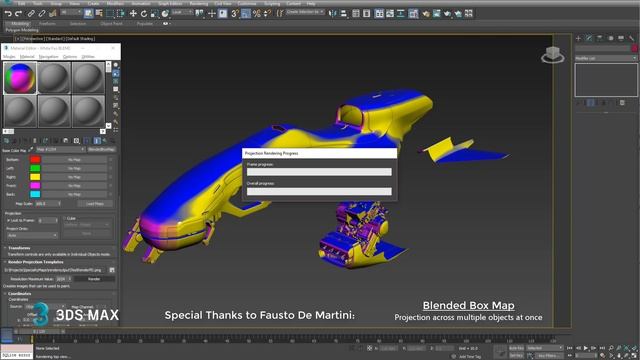The width and height of the screenshot is (640, 360).
Task: Open the Project Onto Auto dropdown
Action: coord(32,235)
